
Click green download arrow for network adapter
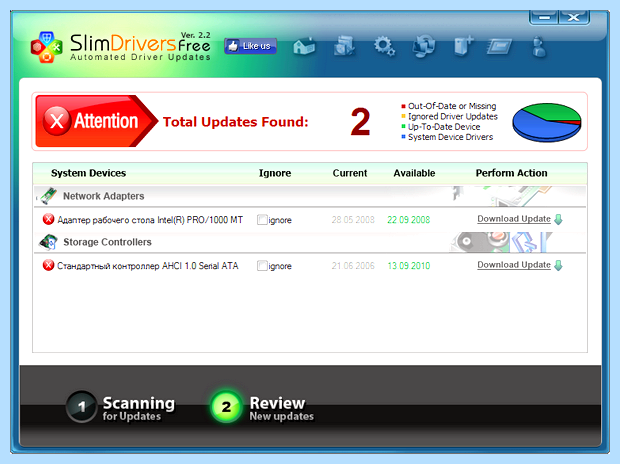tap(558, 220)
